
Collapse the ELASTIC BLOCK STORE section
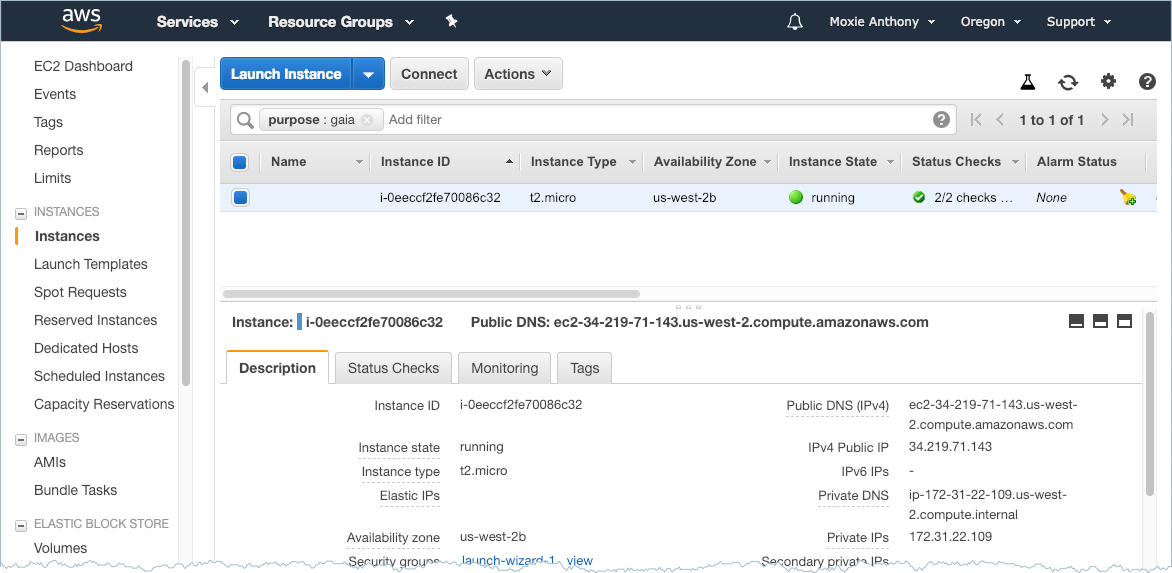22,525
